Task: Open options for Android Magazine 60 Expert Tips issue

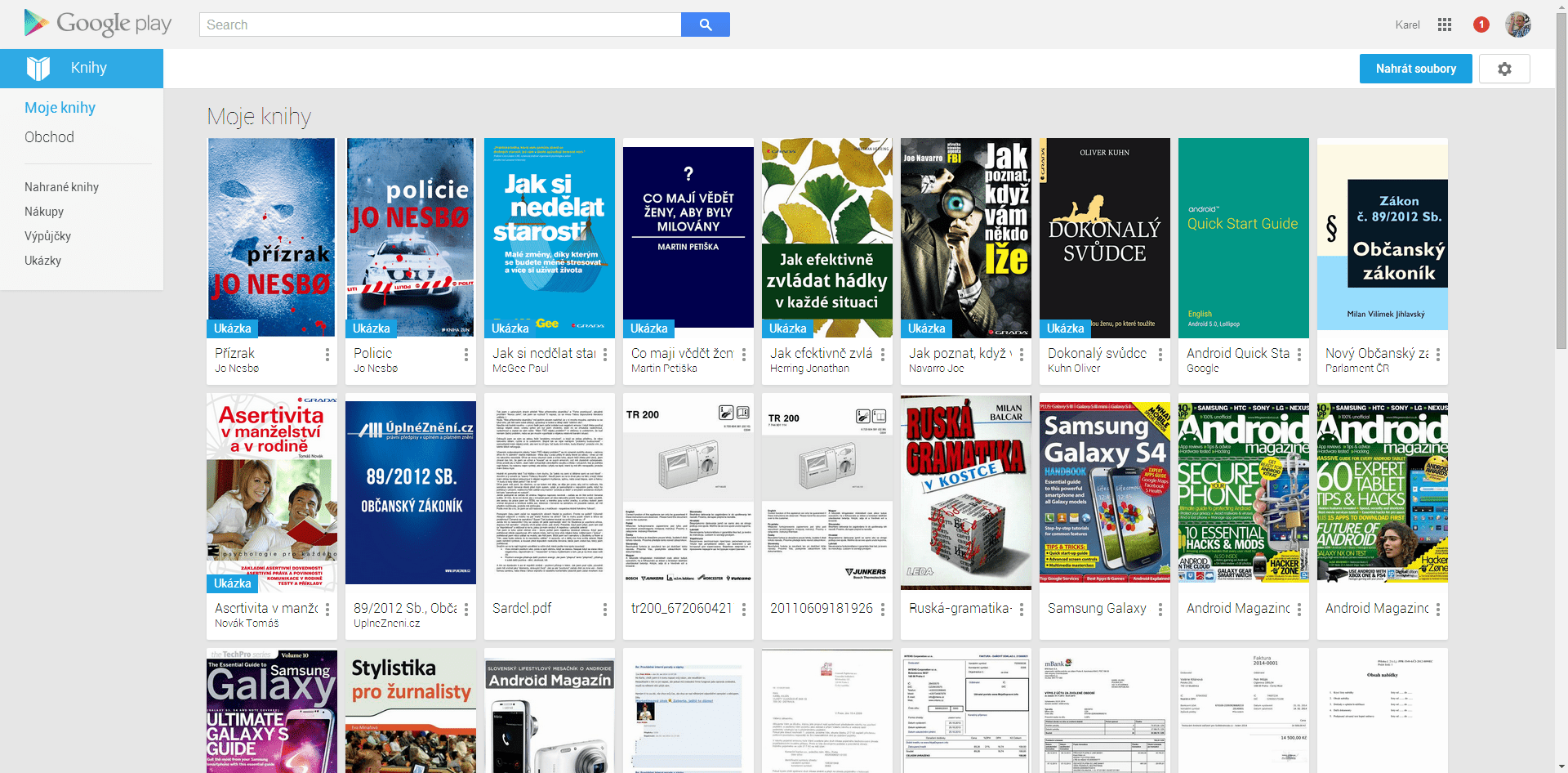Action: point(1438,610)
